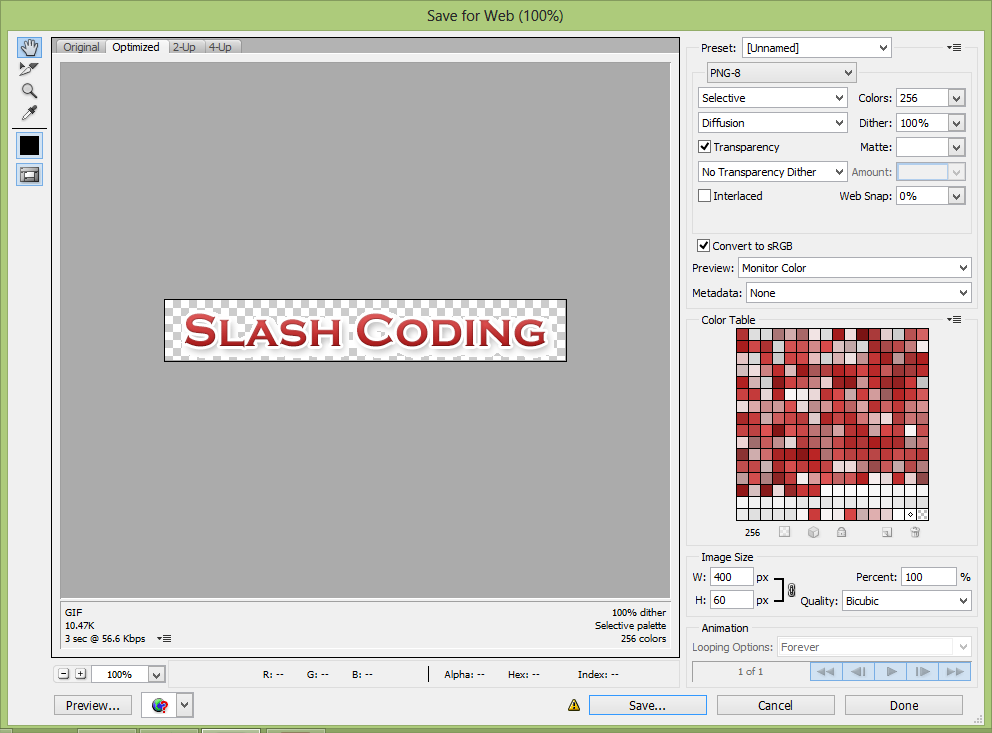Screen dimensions: 992x733
Task: Click the previous frame animation button
Action: pos(859,671)
